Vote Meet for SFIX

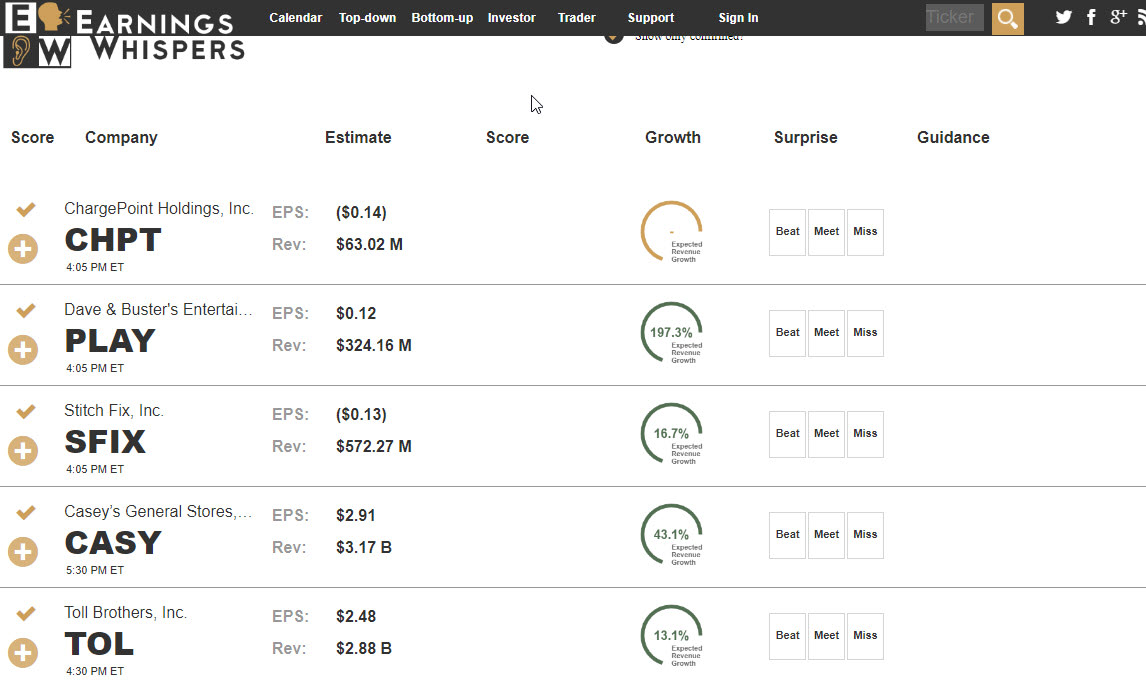point(827,434)
